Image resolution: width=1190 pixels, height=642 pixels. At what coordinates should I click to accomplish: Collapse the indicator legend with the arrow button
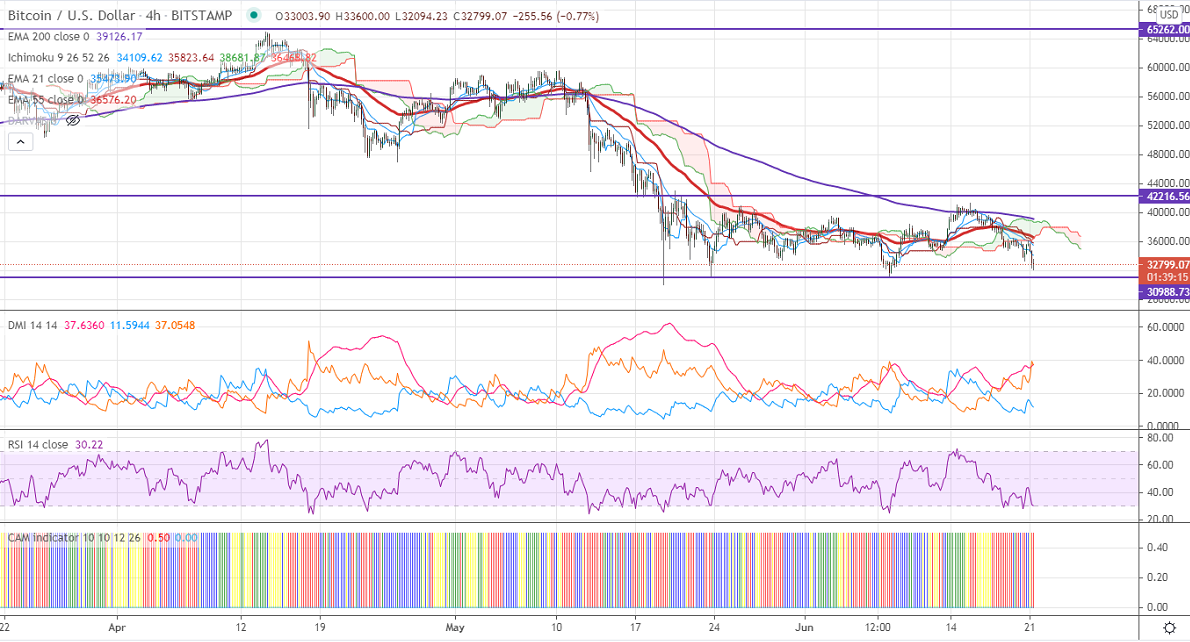pyautogui.click(x=20, y=141)
